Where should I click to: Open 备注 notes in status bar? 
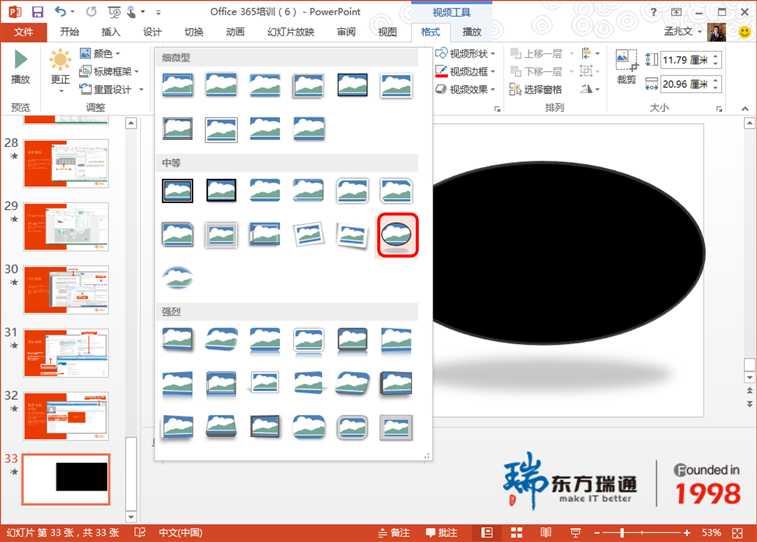(394, 533)
